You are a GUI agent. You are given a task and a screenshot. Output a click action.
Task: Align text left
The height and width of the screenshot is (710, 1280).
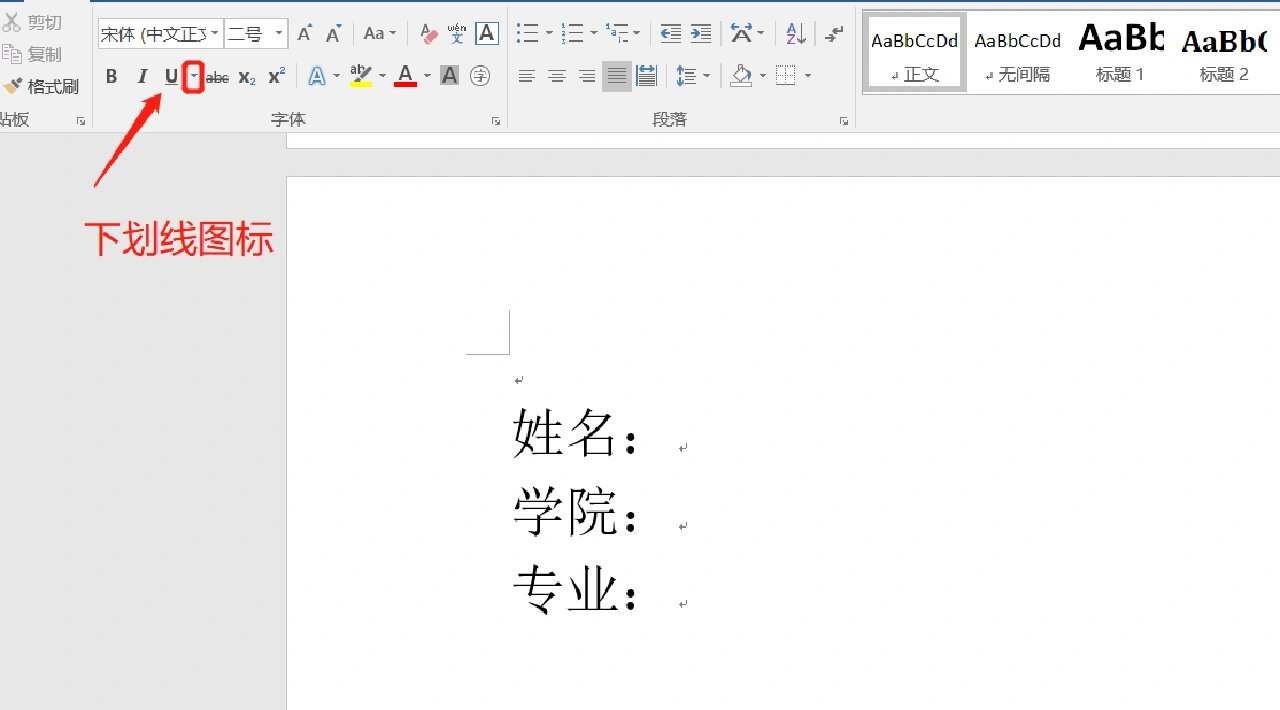pyautogui.click(x=527, y=76)
